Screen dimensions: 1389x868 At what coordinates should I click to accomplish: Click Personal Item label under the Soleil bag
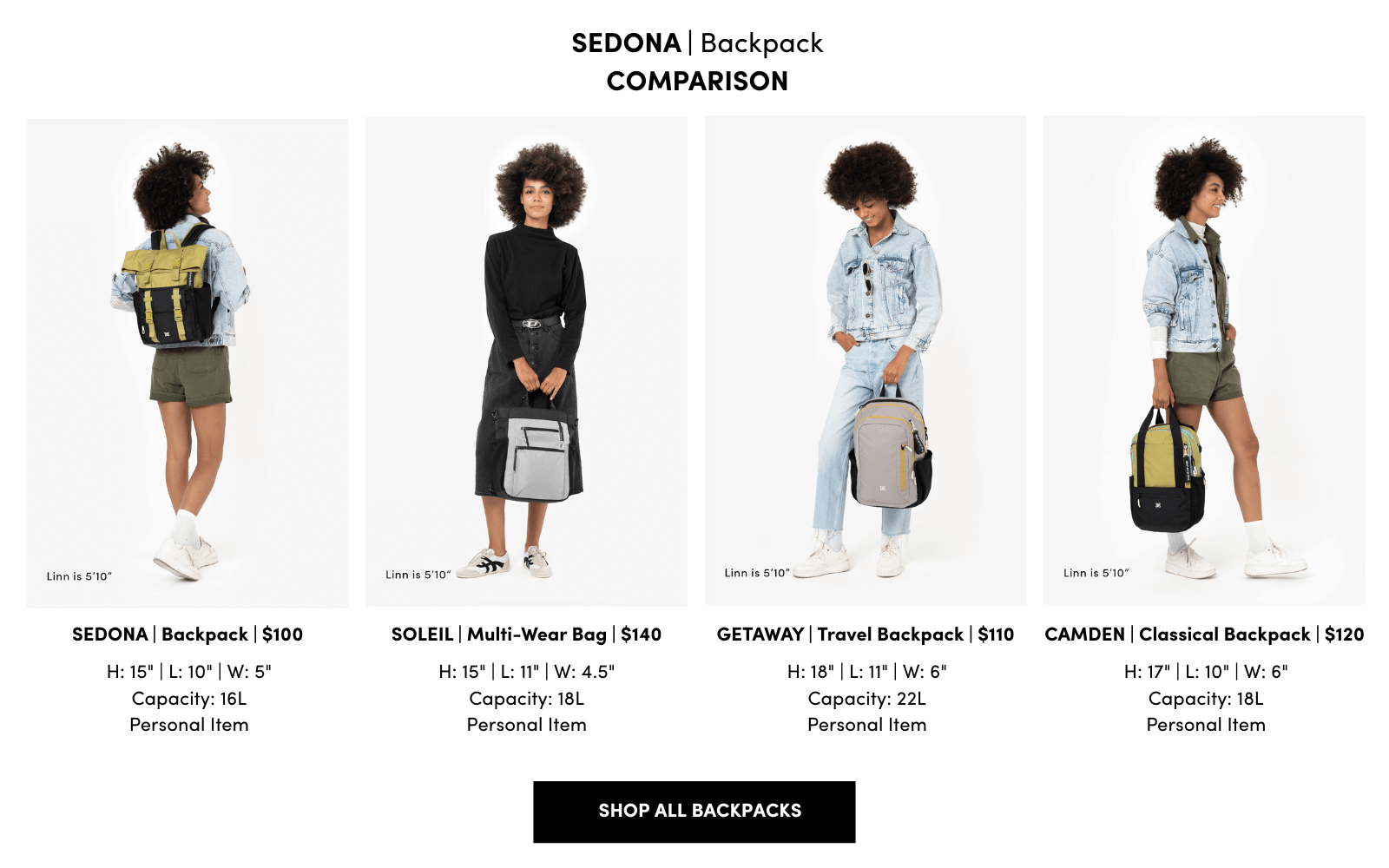point(526,725)
